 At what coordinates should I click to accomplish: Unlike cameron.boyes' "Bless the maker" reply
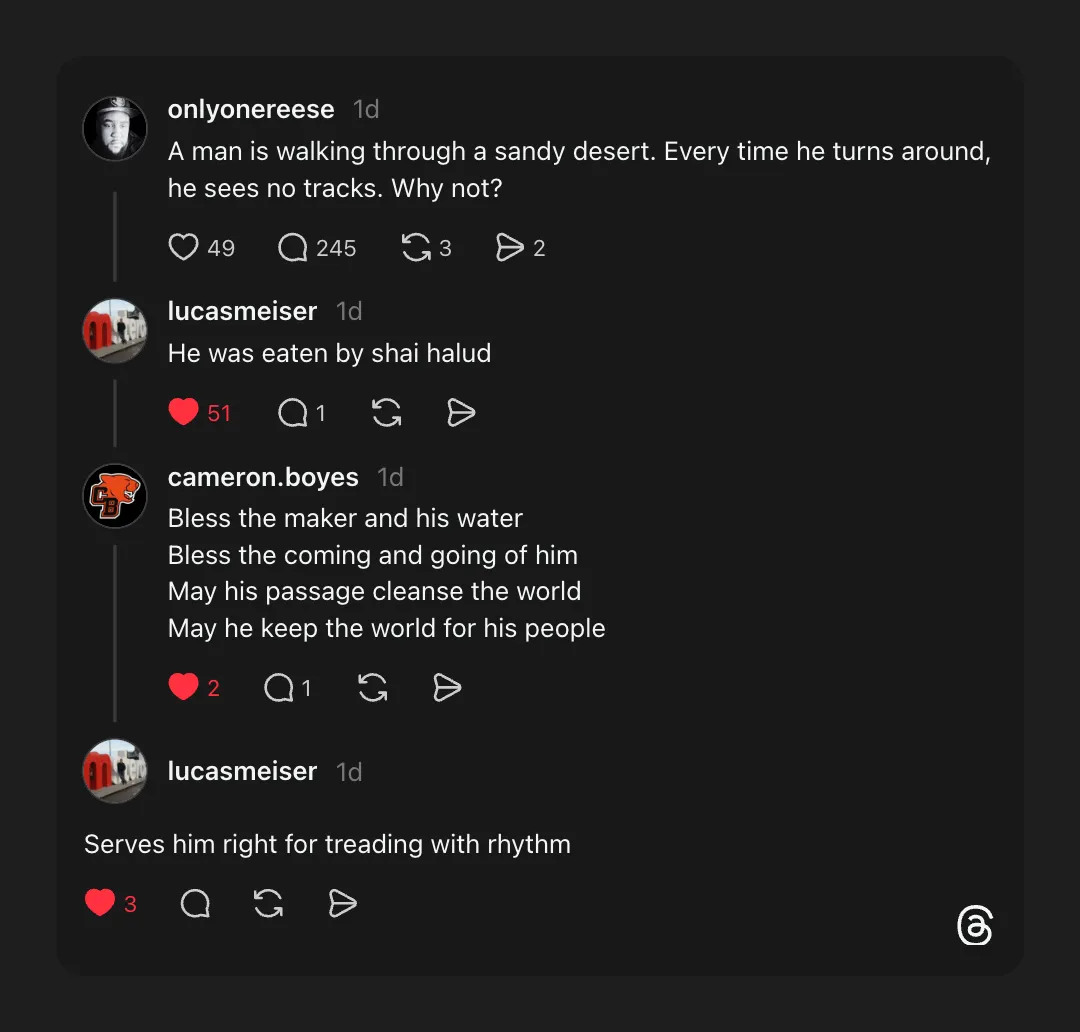[x=184, y=687]
